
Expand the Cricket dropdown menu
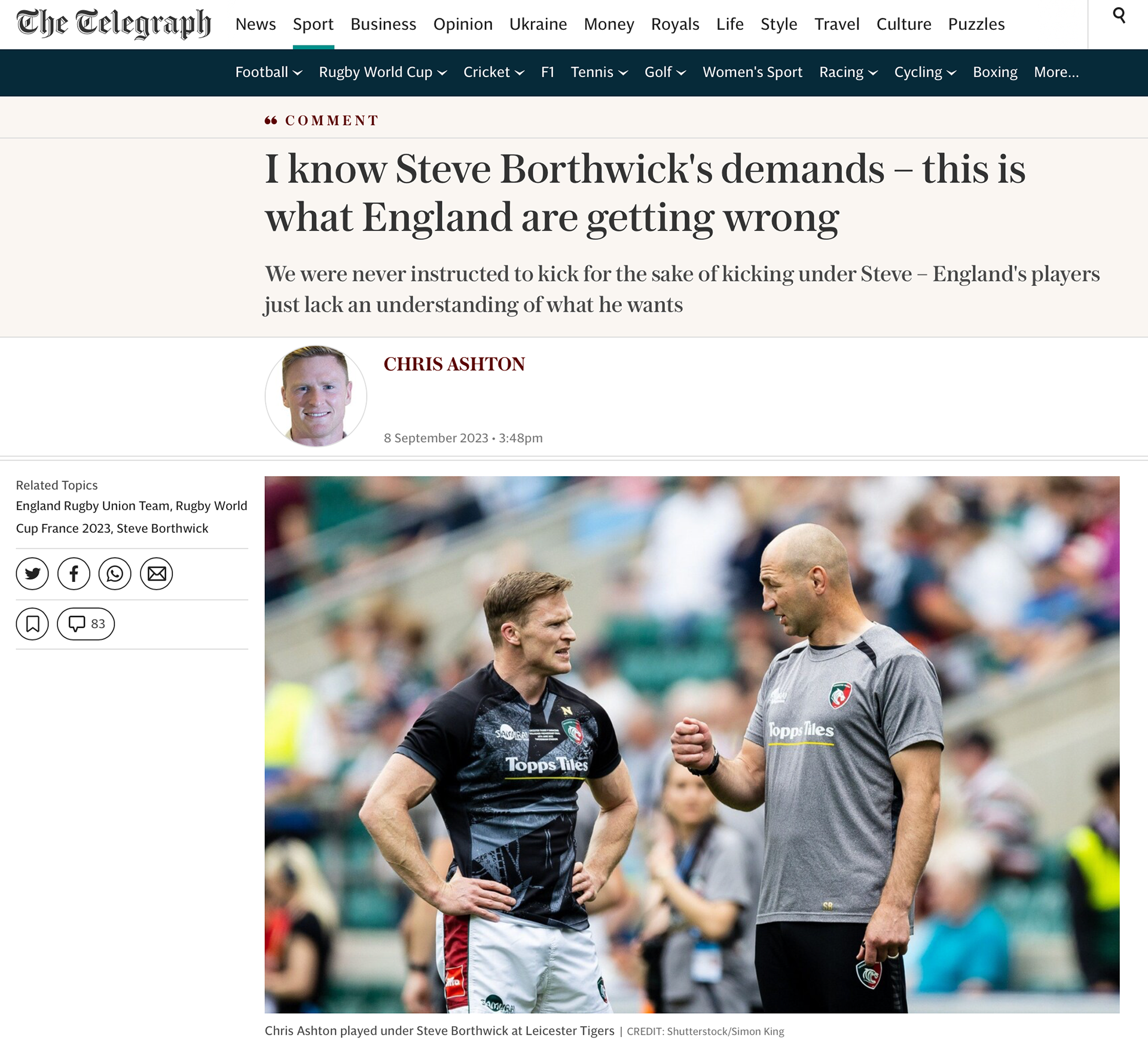pos(494,72)
